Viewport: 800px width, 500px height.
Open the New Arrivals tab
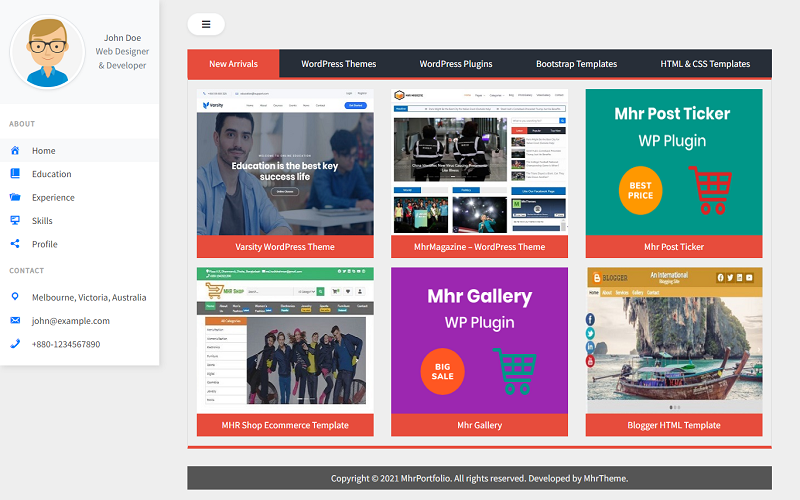click(x=233, y=64)
